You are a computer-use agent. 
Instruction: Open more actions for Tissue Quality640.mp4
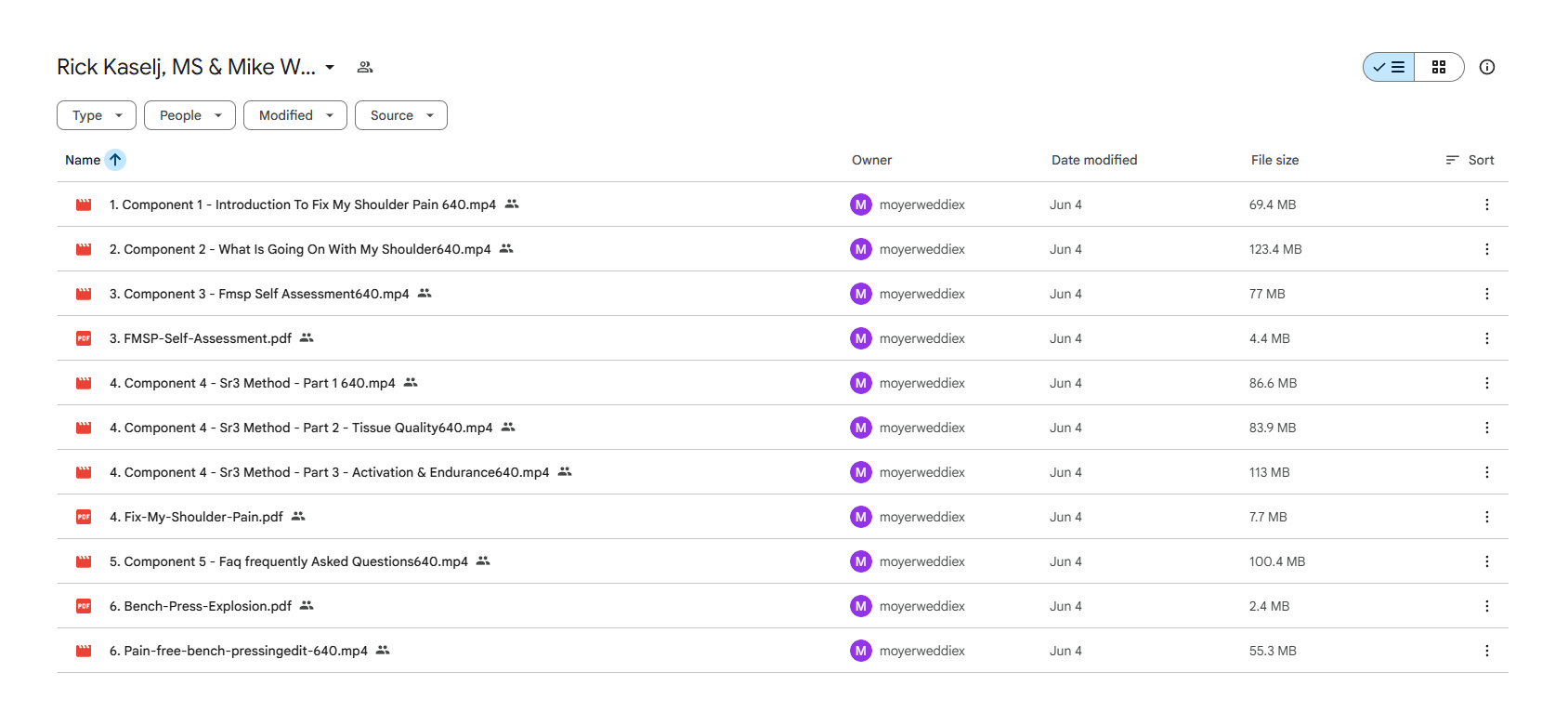[1487, 428]
